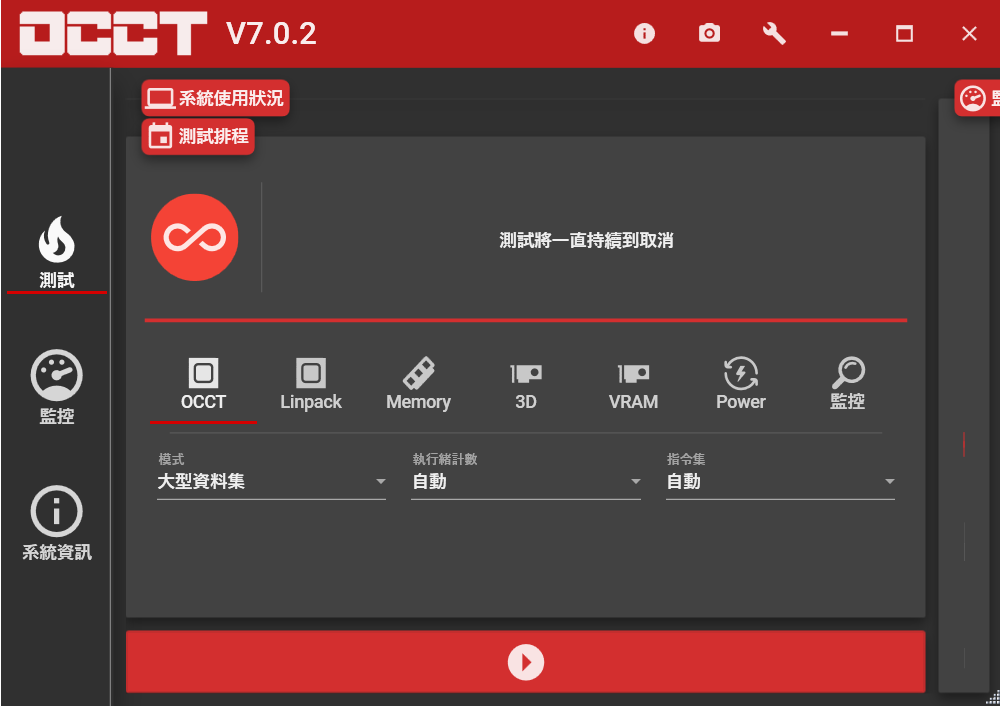This screenshot has width=1000, height=708.
Task: Open the 執行緒計數 dropdown
Action: pos(525,482)
